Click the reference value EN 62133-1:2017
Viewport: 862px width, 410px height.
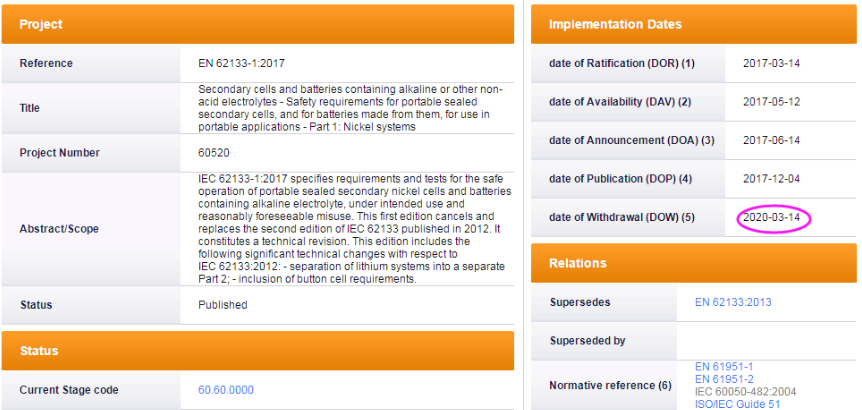click(244, 63)
